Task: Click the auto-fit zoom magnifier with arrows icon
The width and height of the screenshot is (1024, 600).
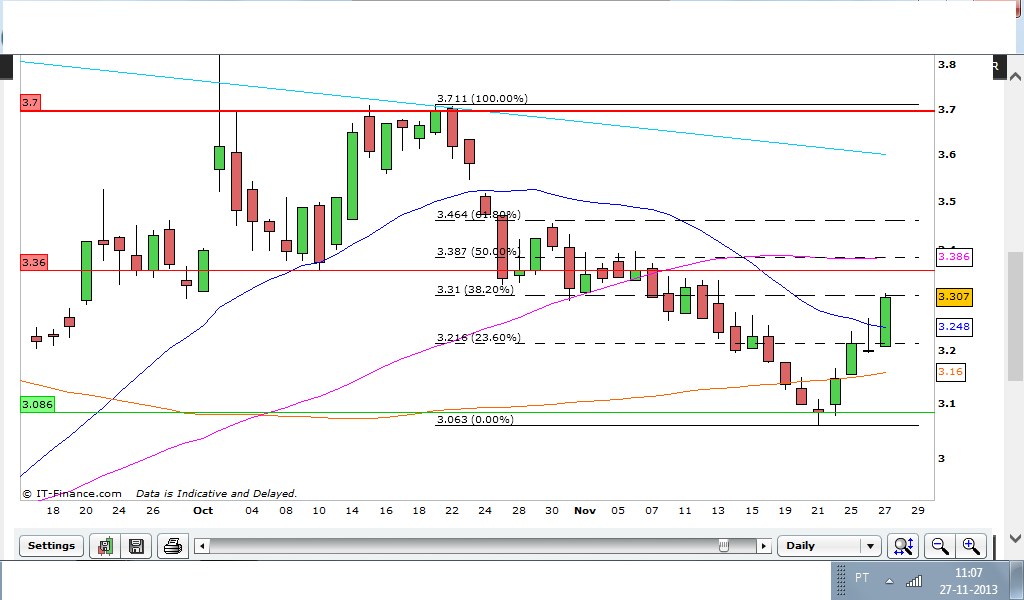Action: coord(903,546)
